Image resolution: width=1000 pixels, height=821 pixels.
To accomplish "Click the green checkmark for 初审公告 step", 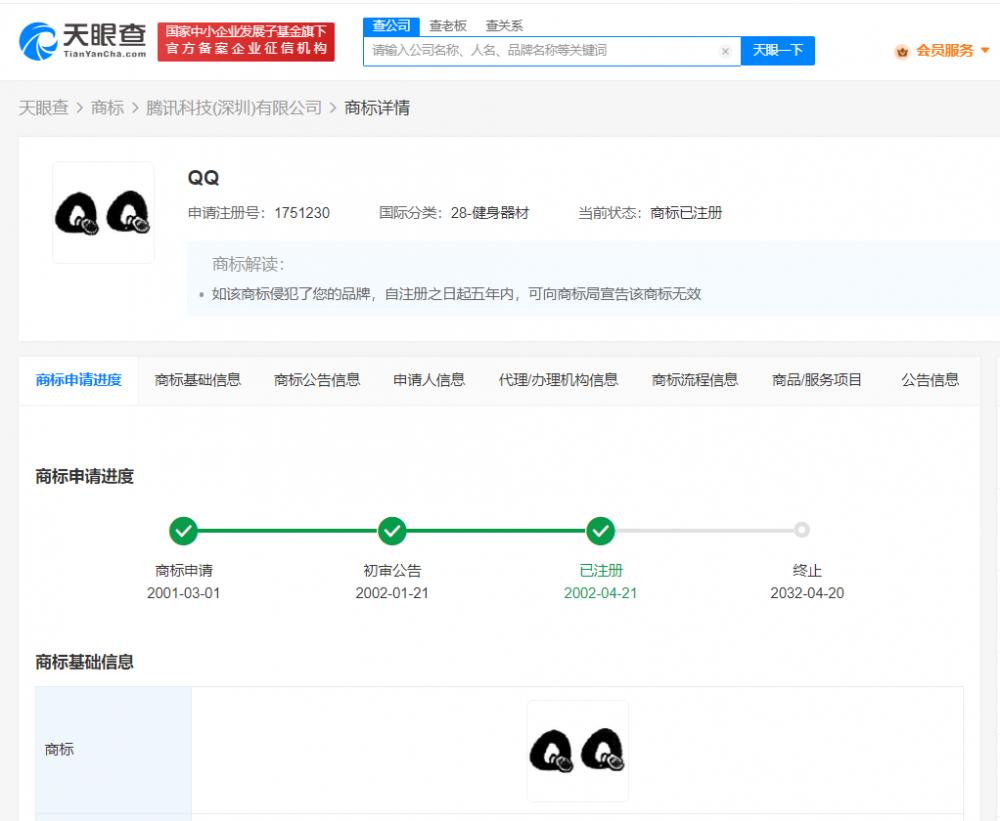I will coord(392,531).
